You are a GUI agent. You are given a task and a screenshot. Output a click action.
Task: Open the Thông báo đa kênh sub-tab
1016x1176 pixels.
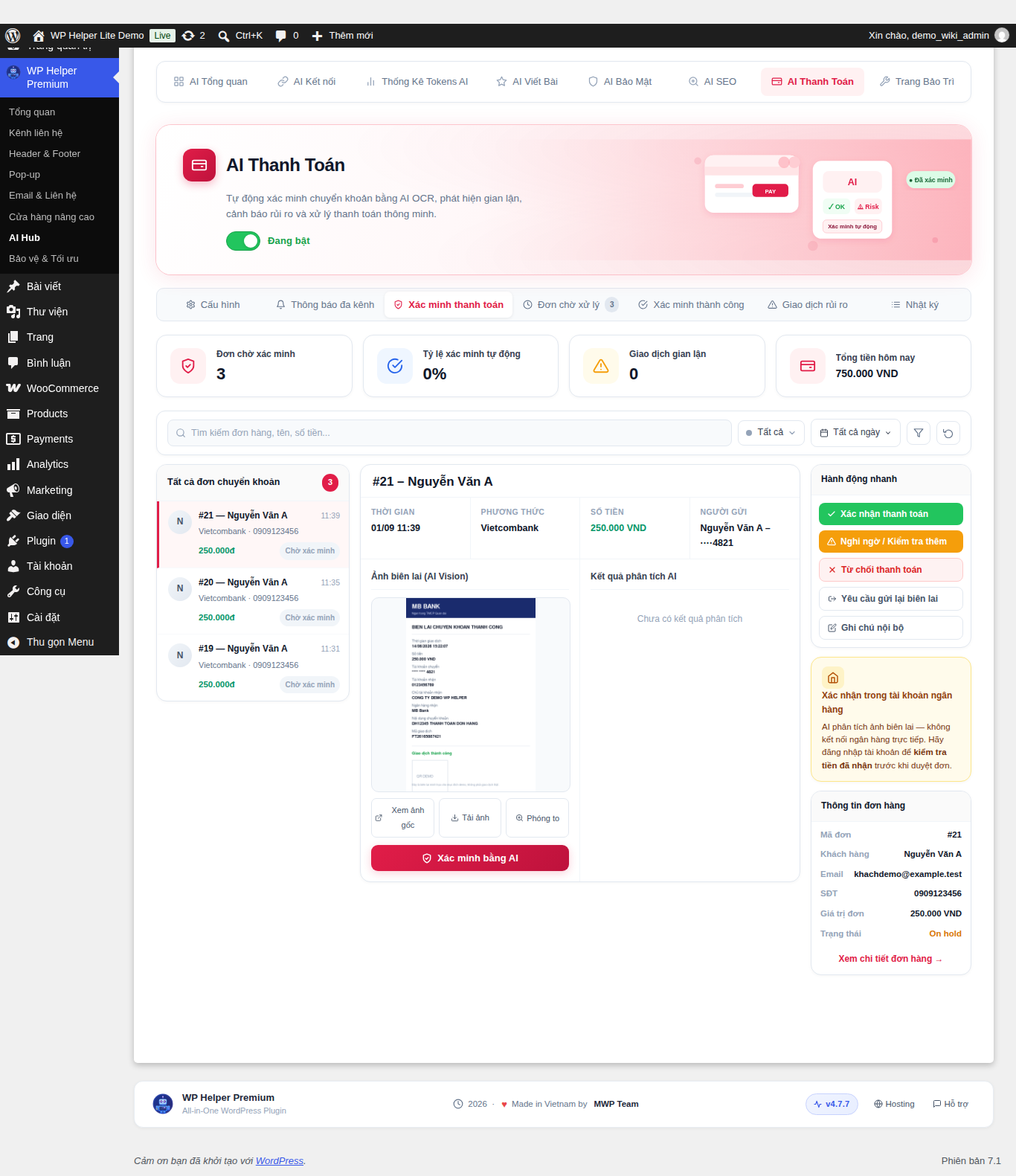(x=325, y=305)
